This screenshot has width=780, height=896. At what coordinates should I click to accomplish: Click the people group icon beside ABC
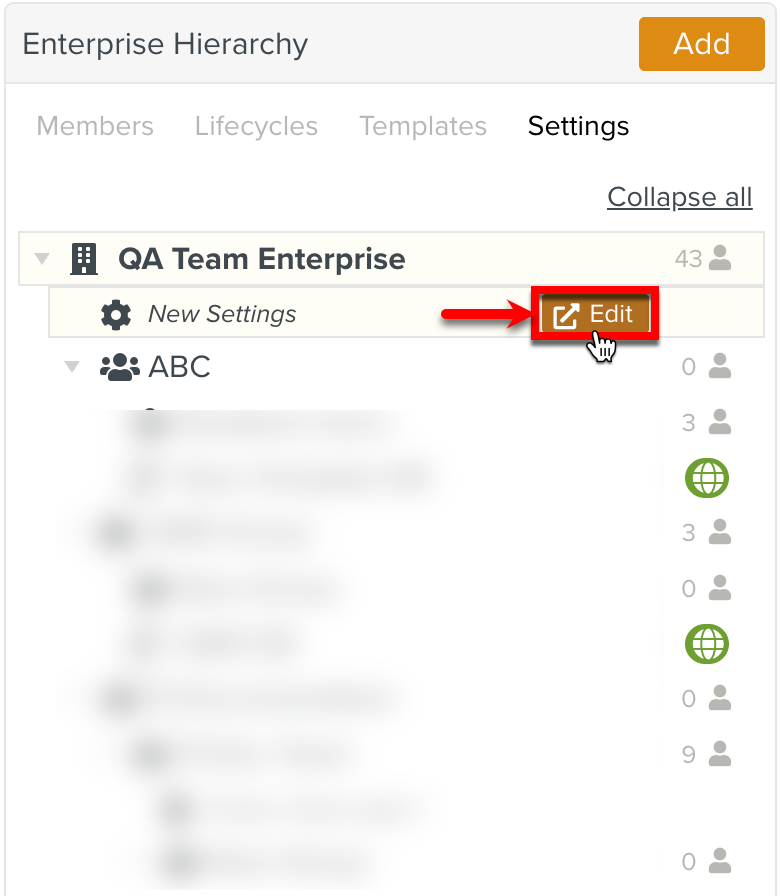coord(120,367)
